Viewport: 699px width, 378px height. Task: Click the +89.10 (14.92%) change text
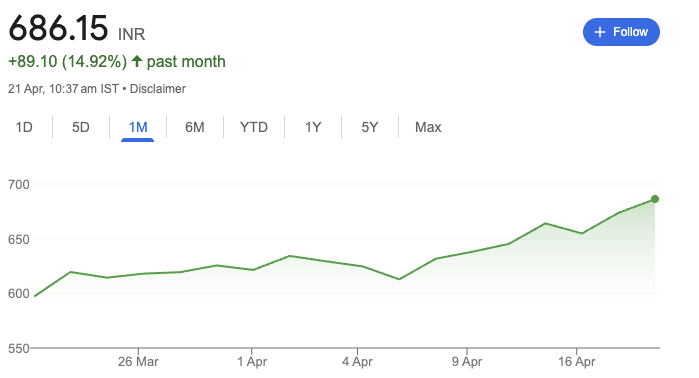click(68, 62)
